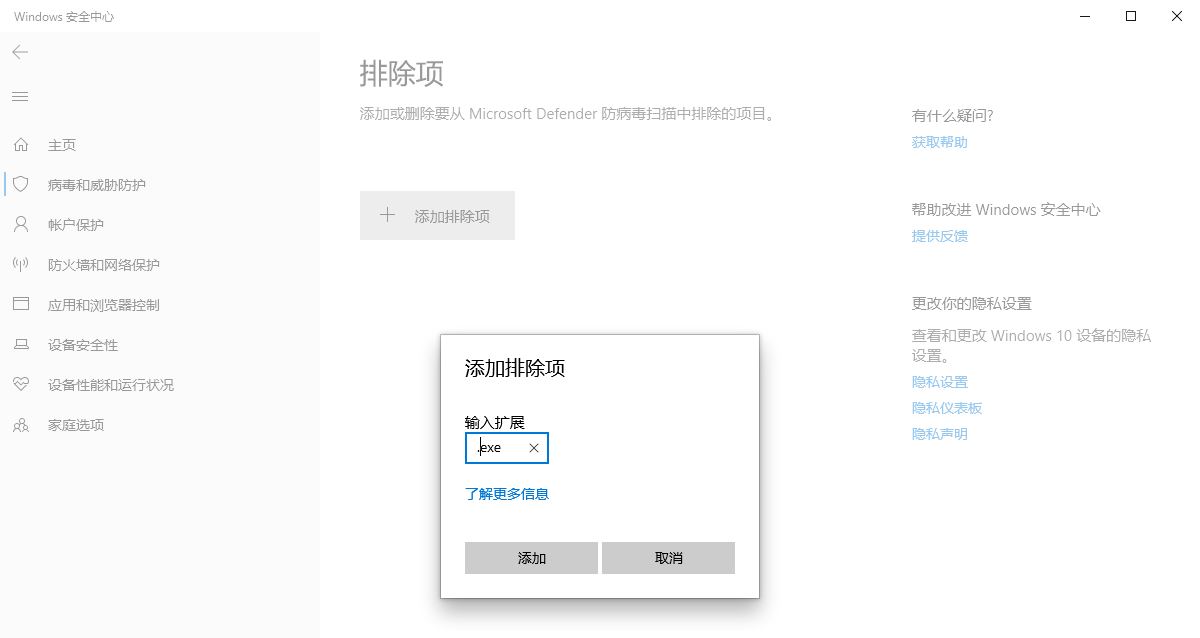This screenshot has height=638, width=1200.
Task: Open the 隐私仪表板 link
Action: [x=946, y=408]
